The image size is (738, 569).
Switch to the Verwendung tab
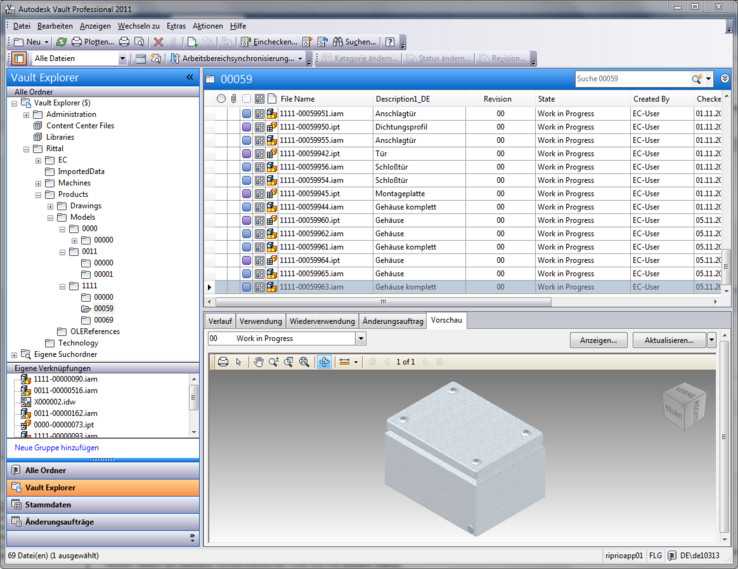click(x=260, y=321)
